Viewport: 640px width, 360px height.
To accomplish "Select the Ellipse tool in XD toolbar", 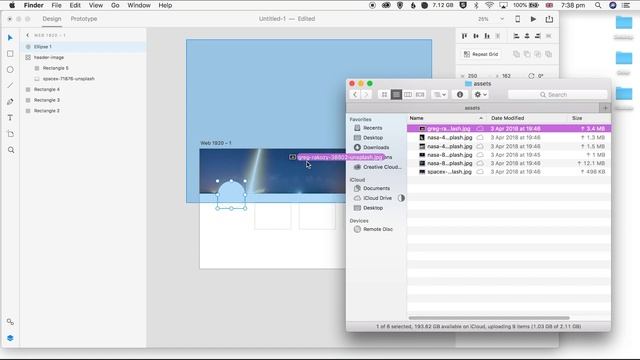I will coord(10,70).
